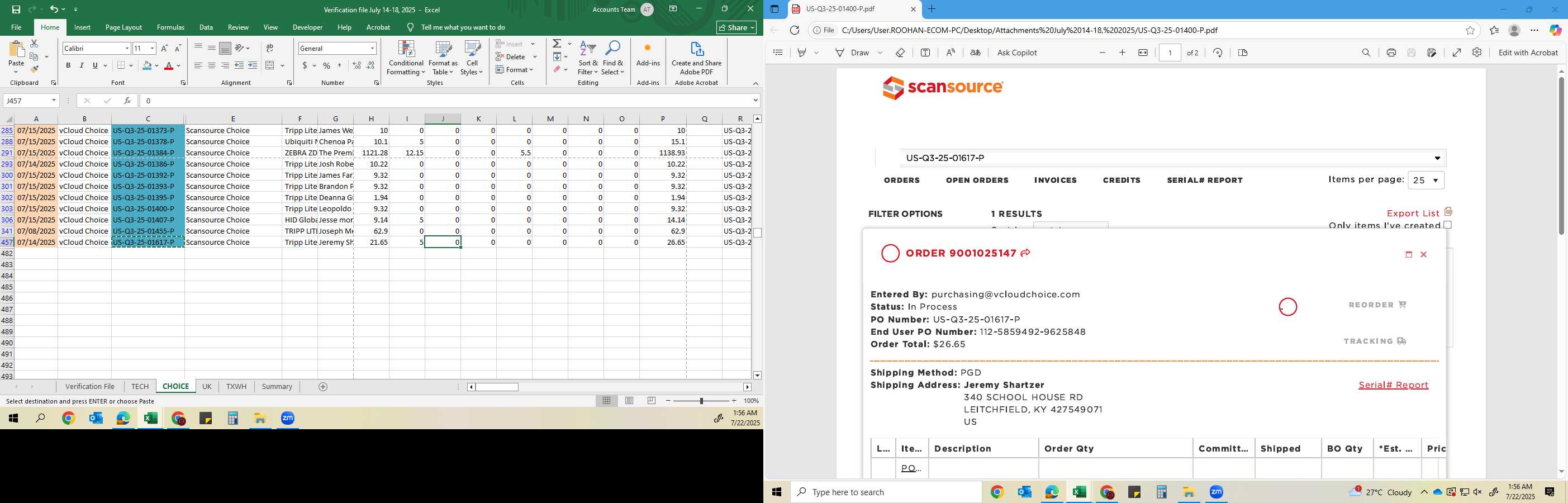
Task: Open the General number format dropdown
Action: 372,48
